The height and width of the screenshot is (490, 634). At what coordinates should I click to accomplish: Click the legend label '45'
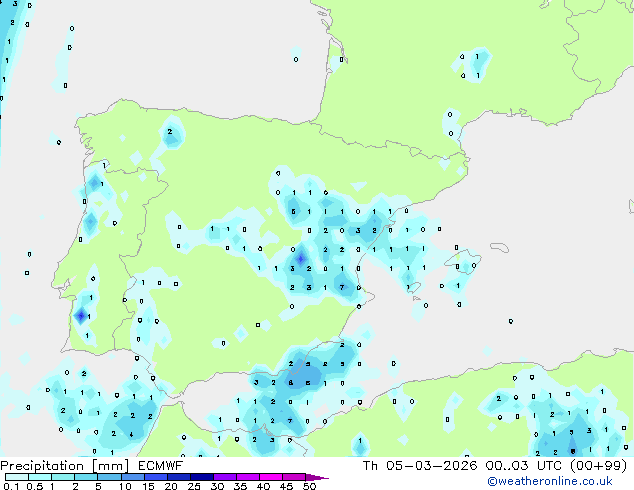[287, 486]
